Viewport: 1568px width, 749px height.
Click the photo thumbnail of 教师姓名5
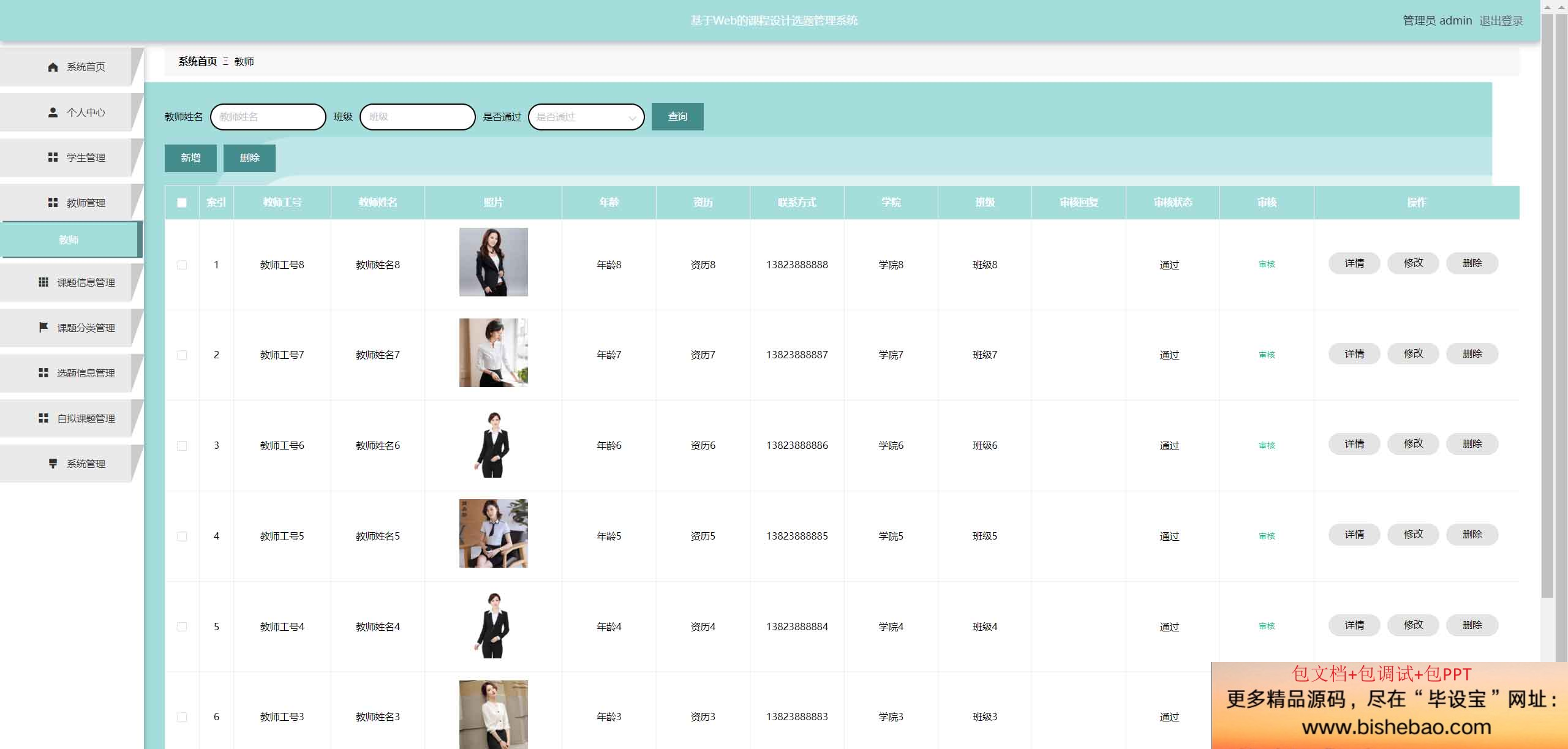tap(494, 533)
